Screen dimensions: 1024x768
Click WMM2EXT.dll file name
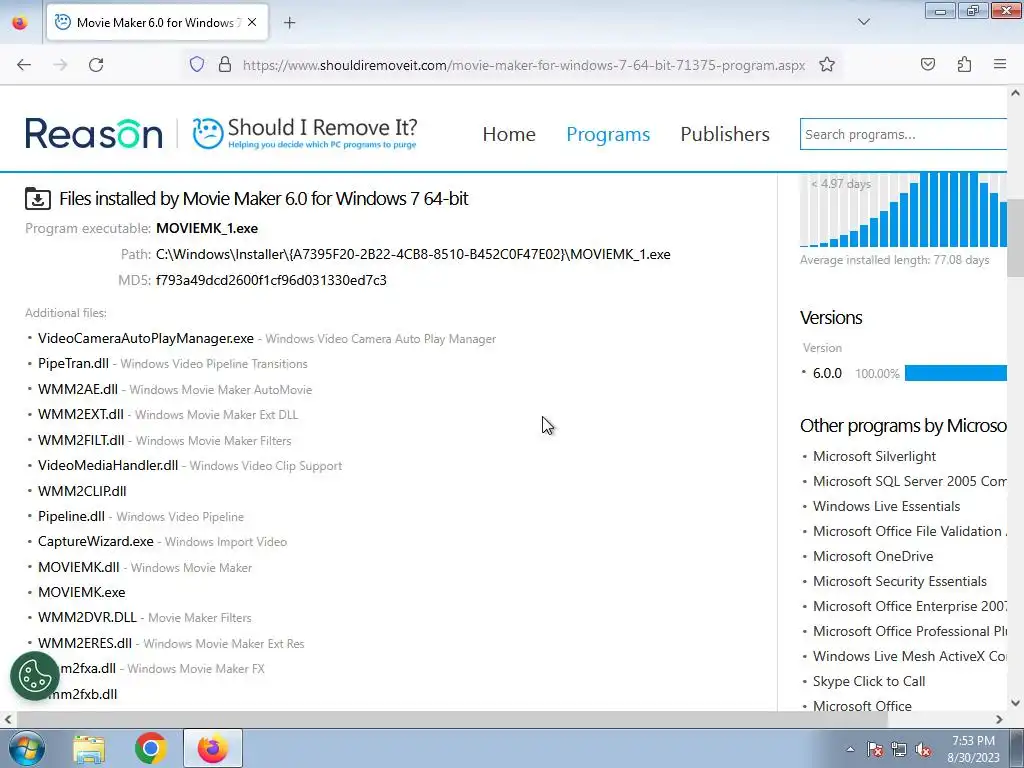coord(80,414)
